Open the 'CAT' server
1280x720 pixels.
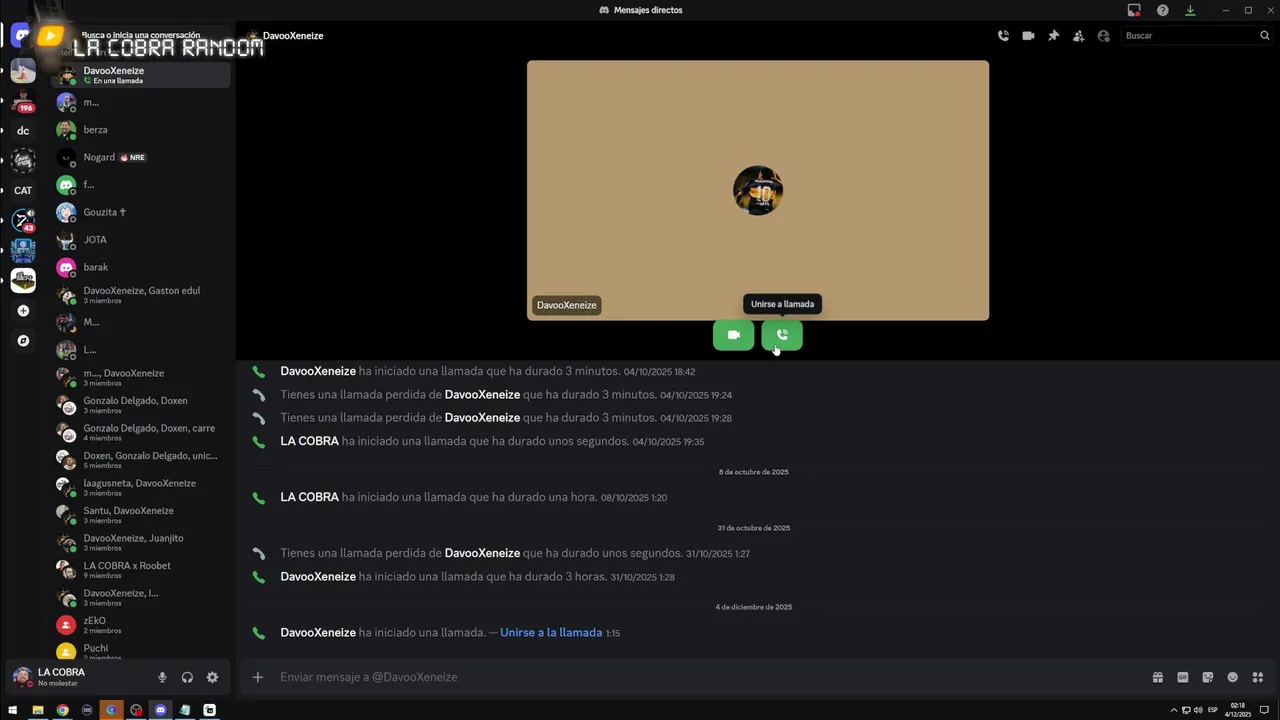point(23,191)
